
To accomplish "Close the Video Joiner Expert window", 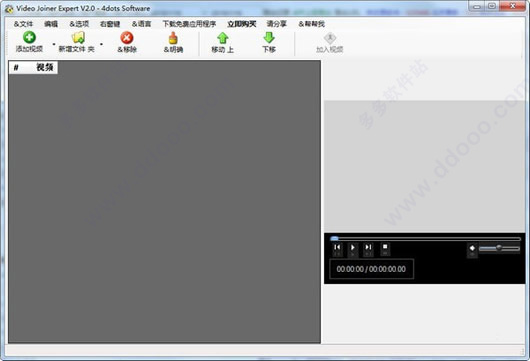I will tap(512, 6).
